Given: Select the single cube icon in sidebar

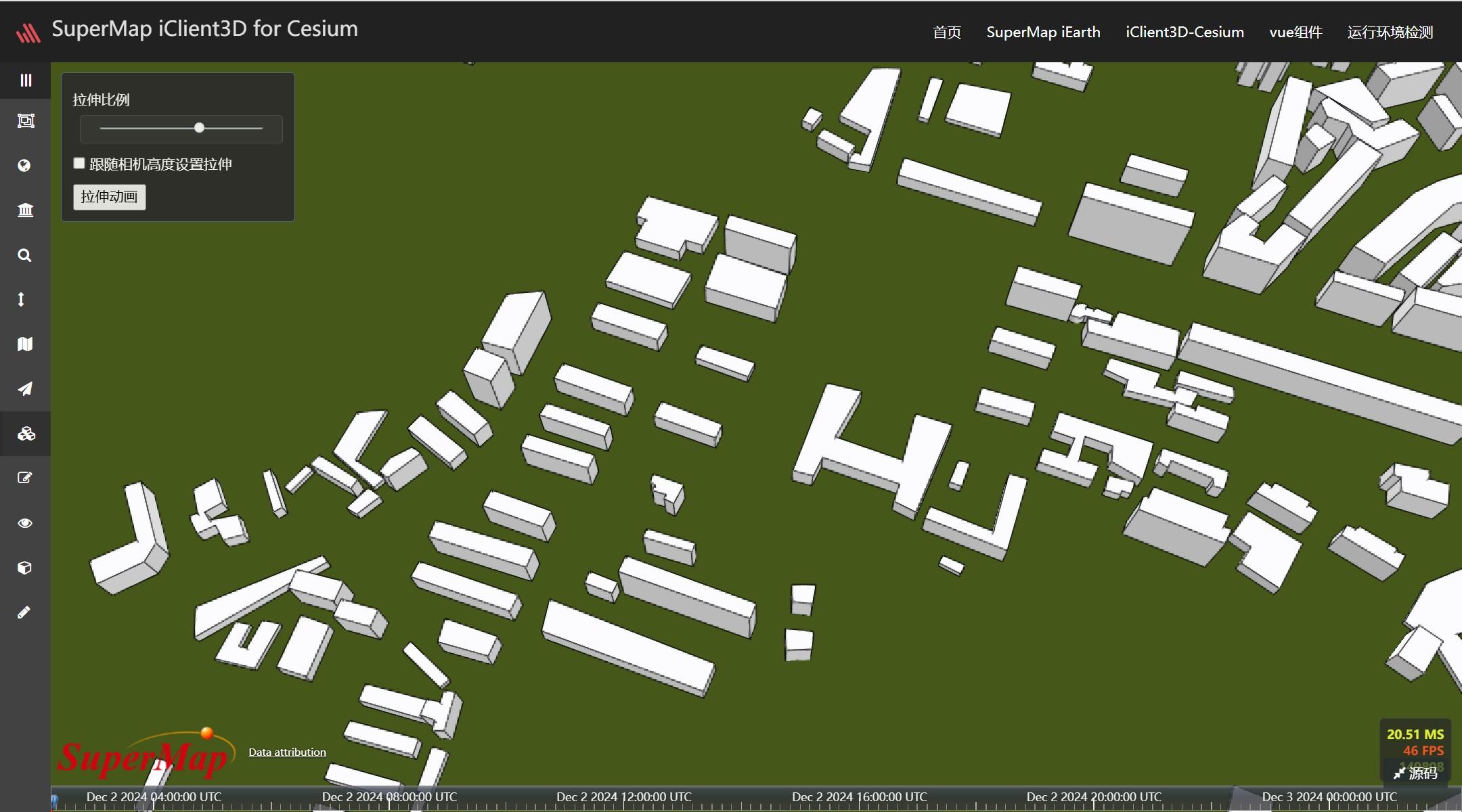Looking at the screenshot, I should (24, 568).
